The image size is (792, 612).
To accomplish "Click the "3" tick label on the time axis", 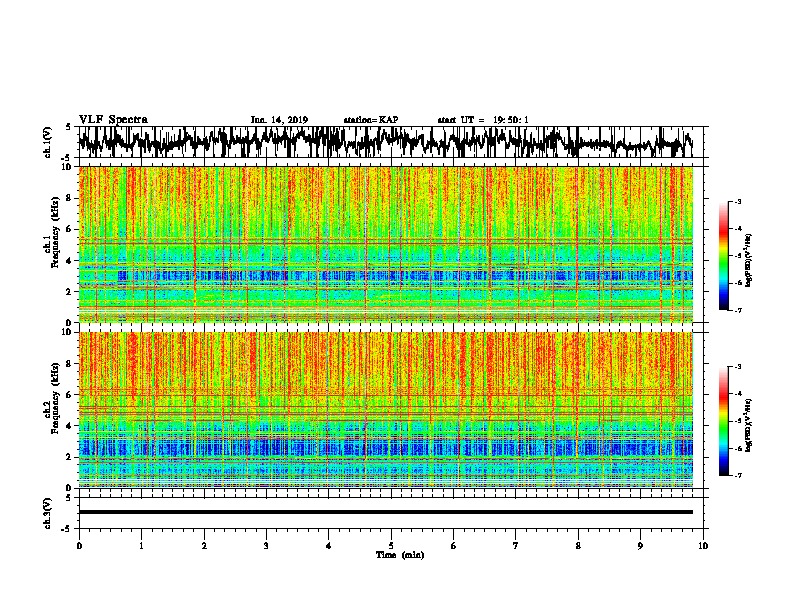I will [x=266, y=546].
